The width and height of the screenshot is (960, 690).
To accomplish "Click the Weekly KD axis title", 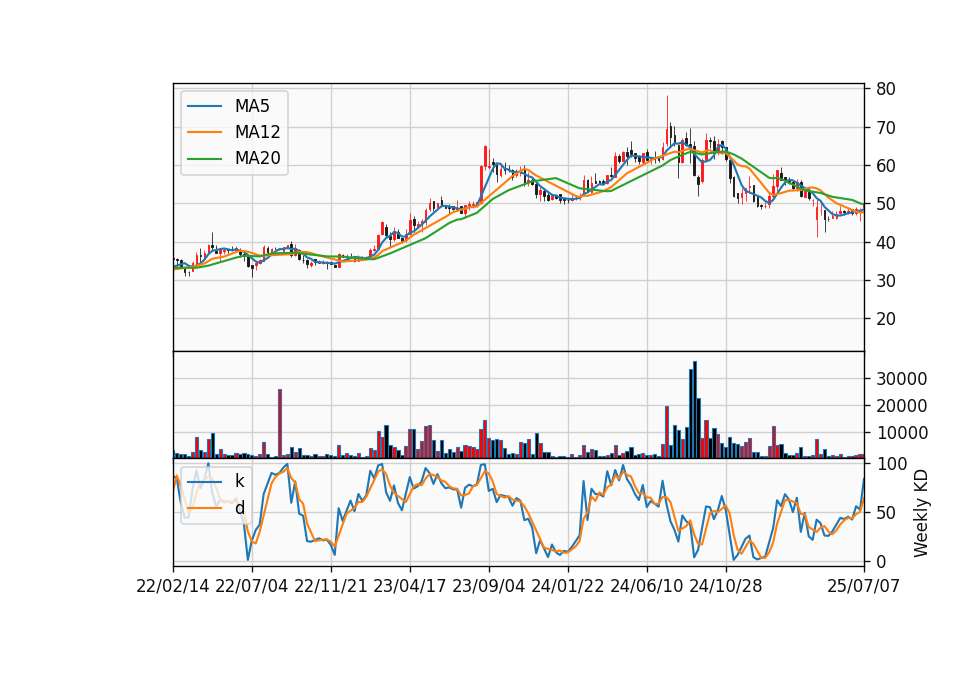I will tap(920, 513).
